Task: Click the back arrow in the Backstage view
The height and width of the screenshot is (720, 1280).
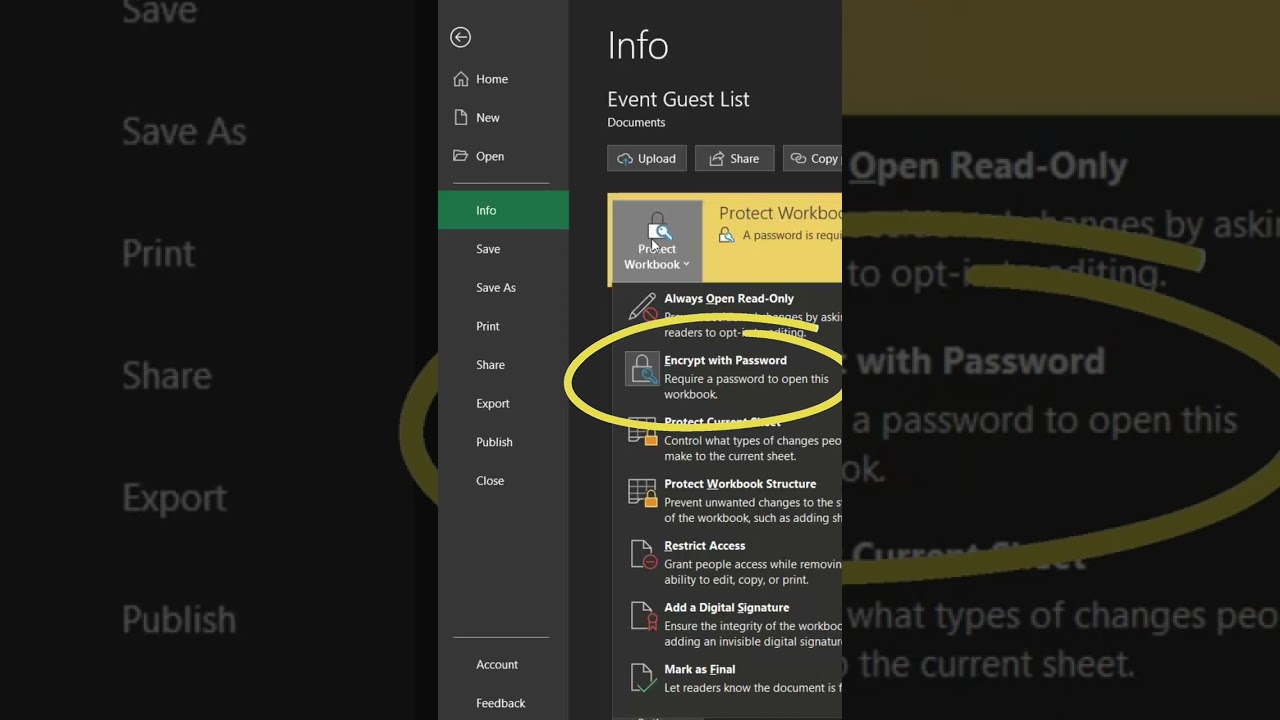Action: (460, 37)
